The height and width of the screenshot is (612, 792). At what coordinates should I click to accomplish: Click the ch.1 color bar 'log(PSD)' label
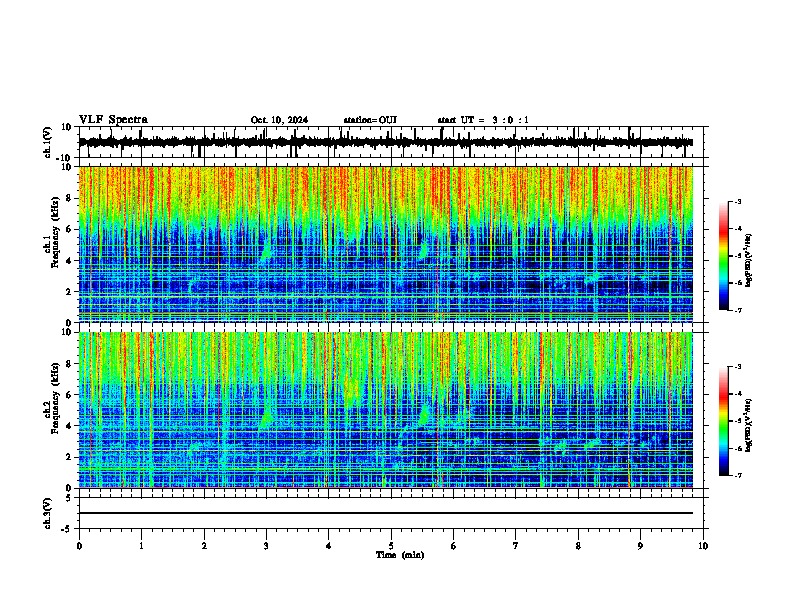click(749, 261)
